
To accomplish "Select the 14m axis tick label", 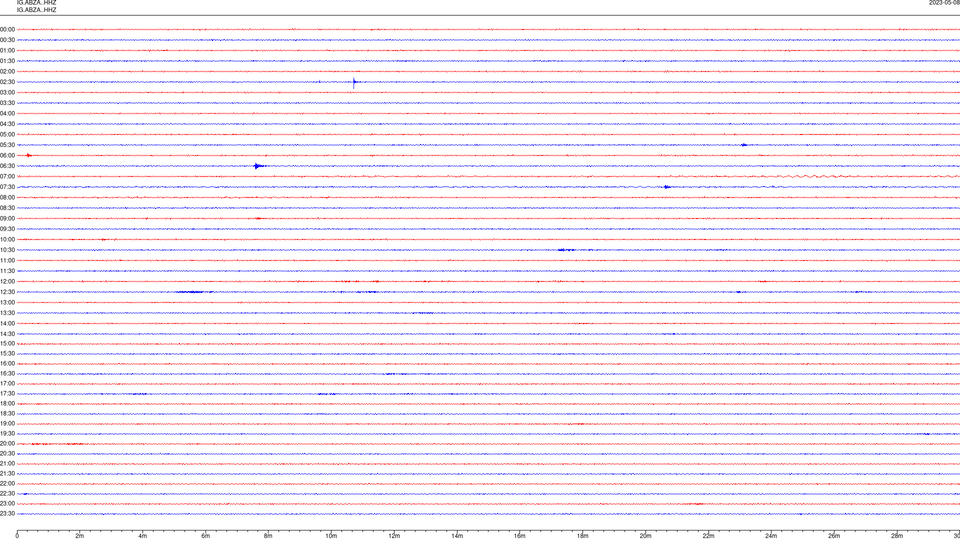I will (x=457, y=536).
